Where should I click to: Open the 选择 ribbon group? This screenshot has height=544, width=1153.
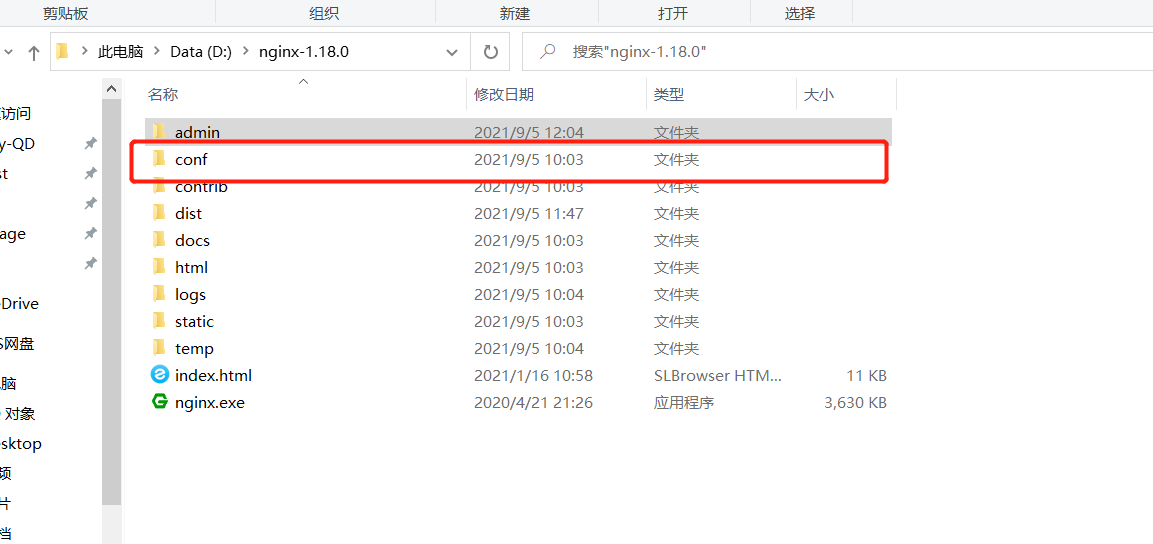pyautogui.click(x=800, y=13)
